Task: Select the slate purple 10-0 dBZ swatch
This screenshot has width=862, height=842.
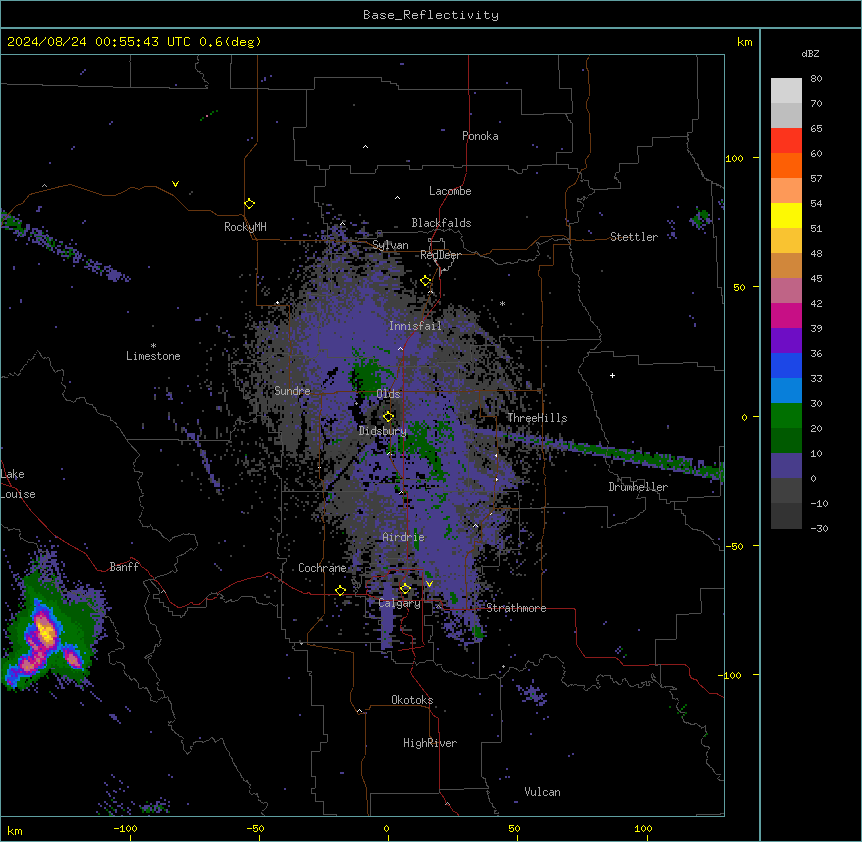Action: click(786, 466)
